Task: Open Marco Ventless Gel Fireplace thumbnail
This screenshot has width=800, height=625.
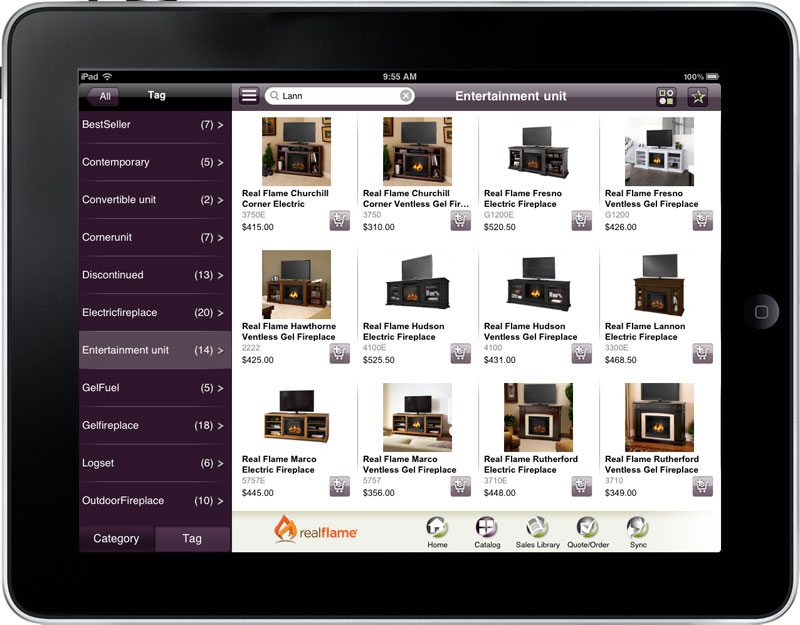Action: click(x=417, y=417)
